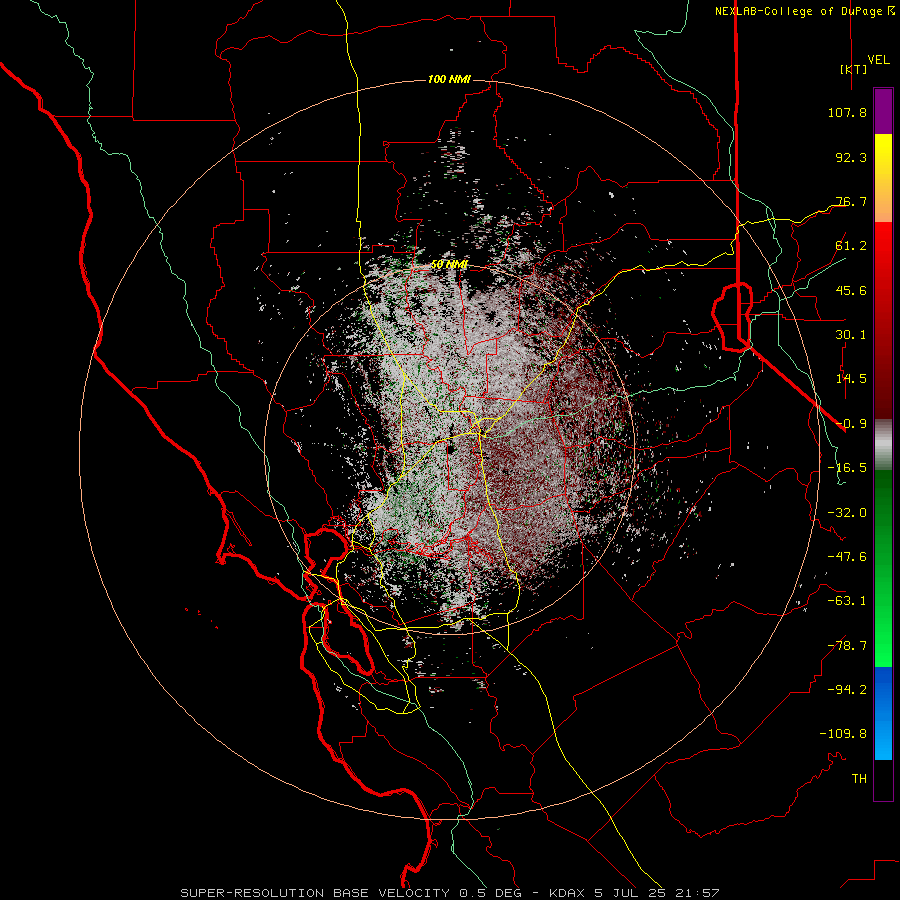Click the [KT] units label

click(x=854, y=69)
